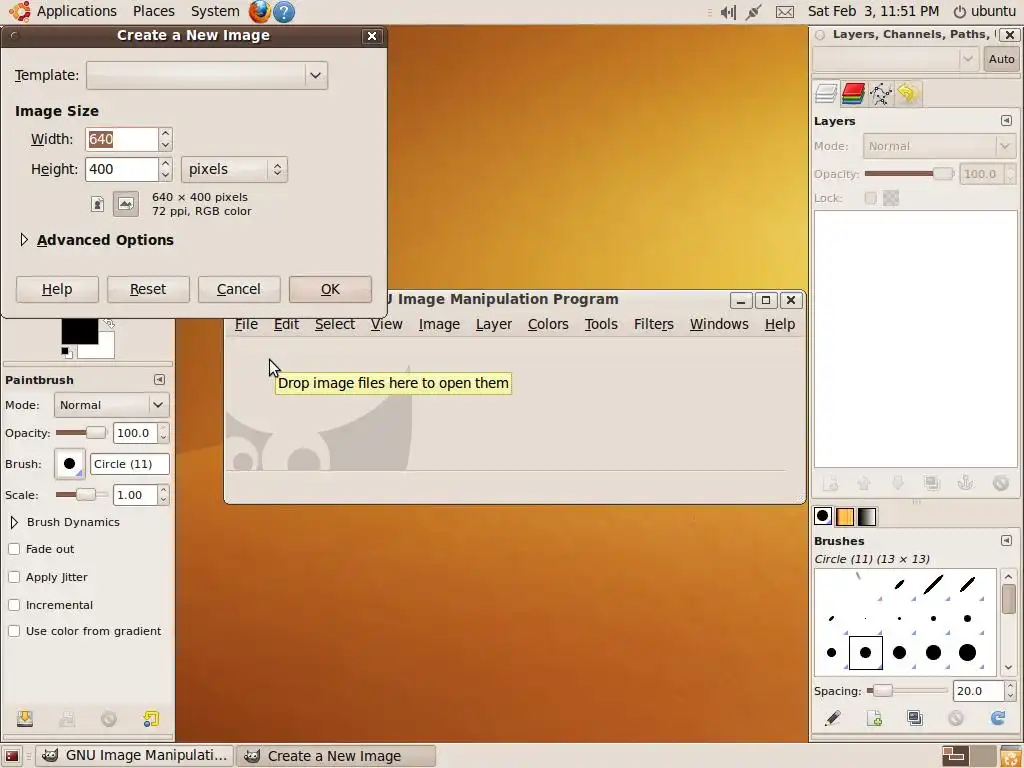Click the brush preview icon in Paintbrush options
The image size is (1024, 768).
tap(69, 464)
